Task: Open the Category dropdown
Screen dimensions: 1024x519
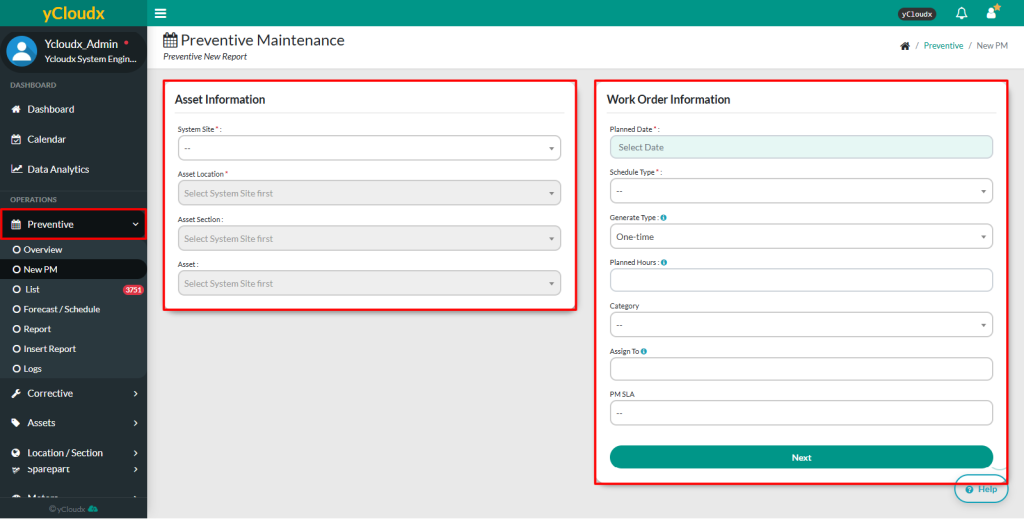Action: point(801,324)
